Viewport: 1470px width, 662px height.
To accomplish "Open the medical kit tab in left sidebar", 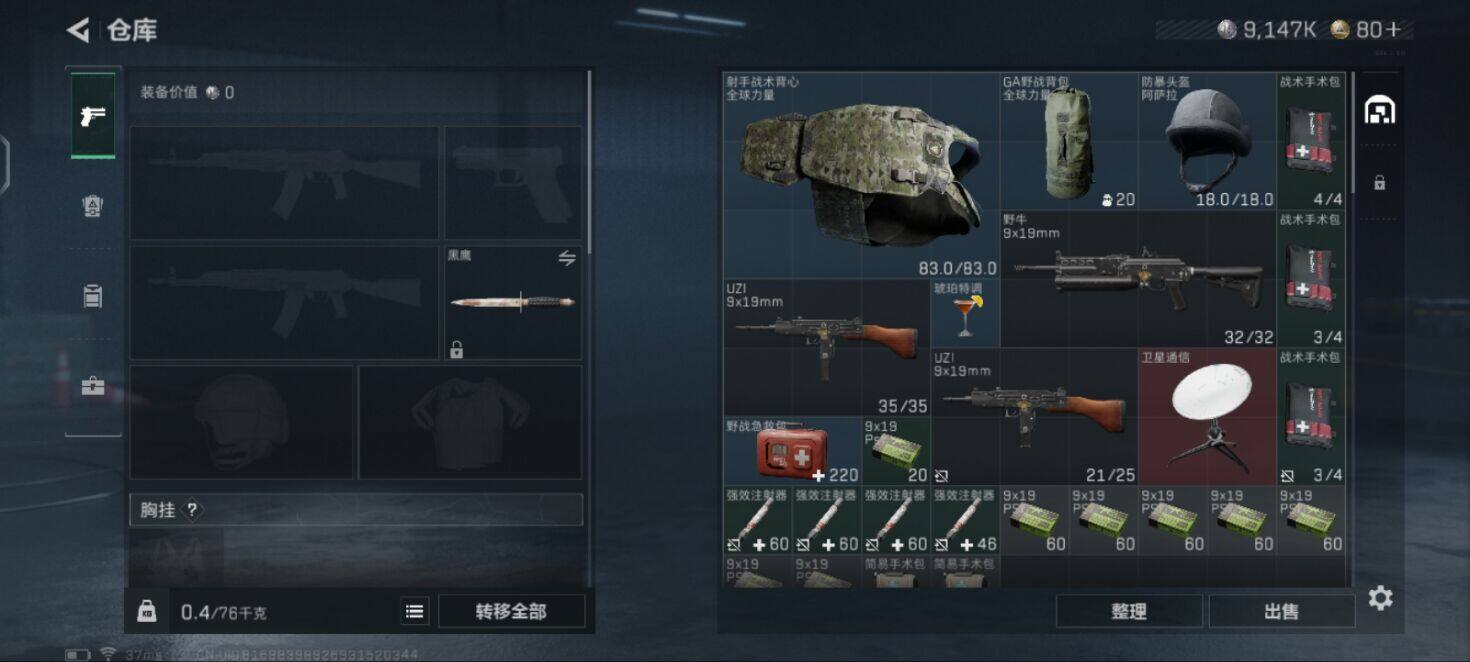I will click(x=93, y=386).
